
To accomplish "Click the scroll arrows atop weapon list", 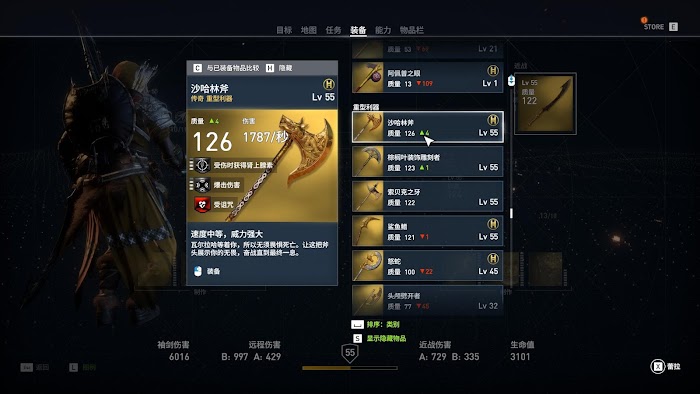I will click(x=511, y=81).
